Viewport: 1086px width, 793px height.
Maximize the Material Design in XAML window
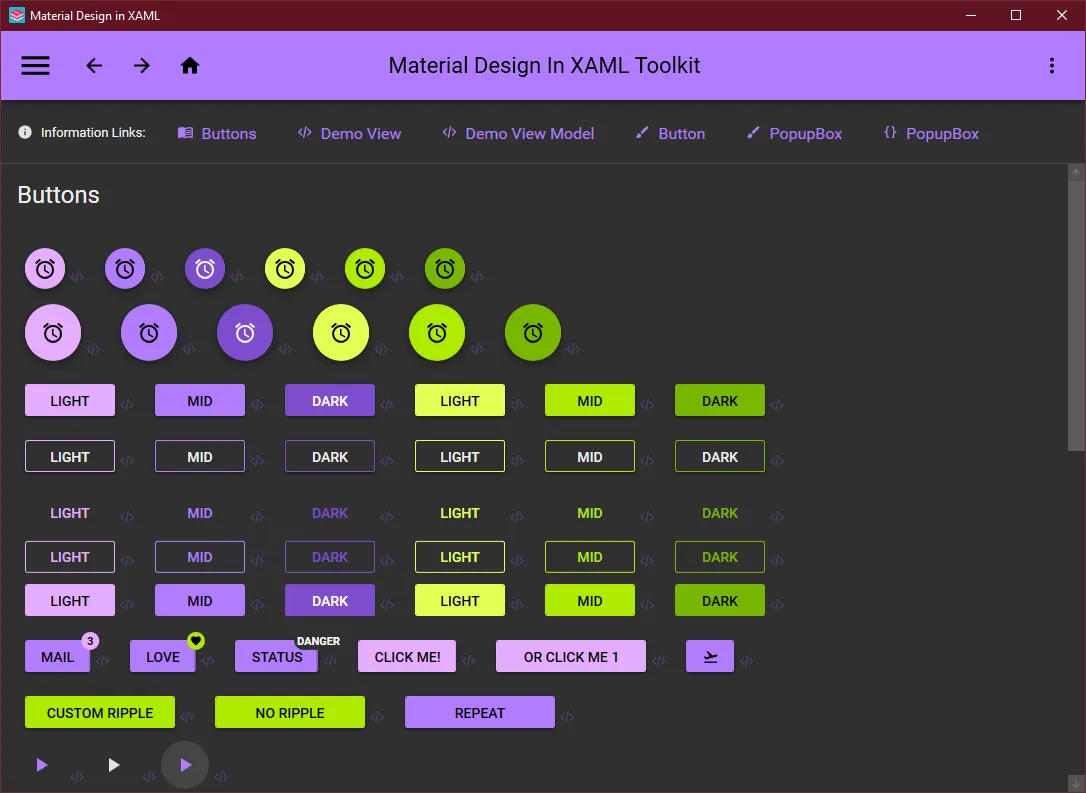tap(1016, 15)
